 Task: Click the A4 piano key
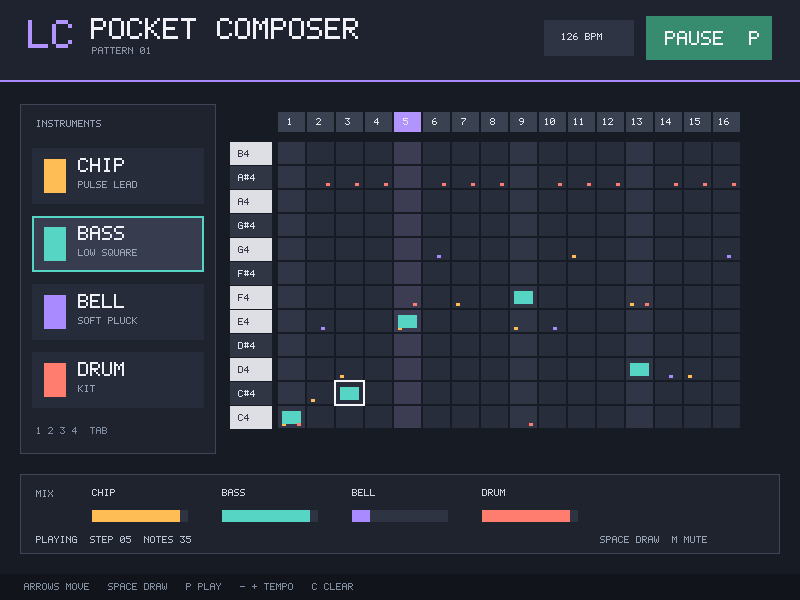tap(251, 202)
